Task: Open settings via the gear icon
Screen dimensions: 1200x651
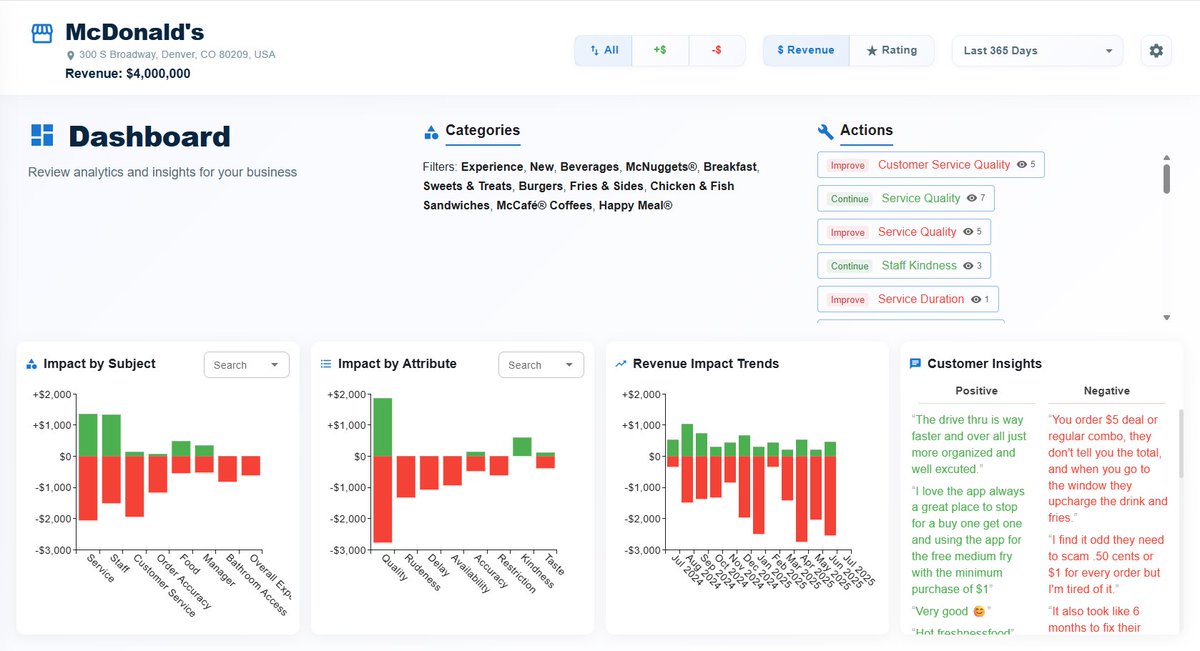Action: click(x=1156, y=51)
